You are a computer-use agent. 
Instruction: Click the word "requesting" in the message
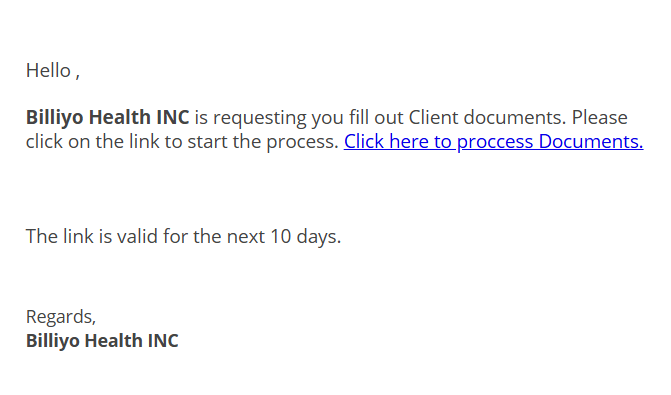point(260,119)
